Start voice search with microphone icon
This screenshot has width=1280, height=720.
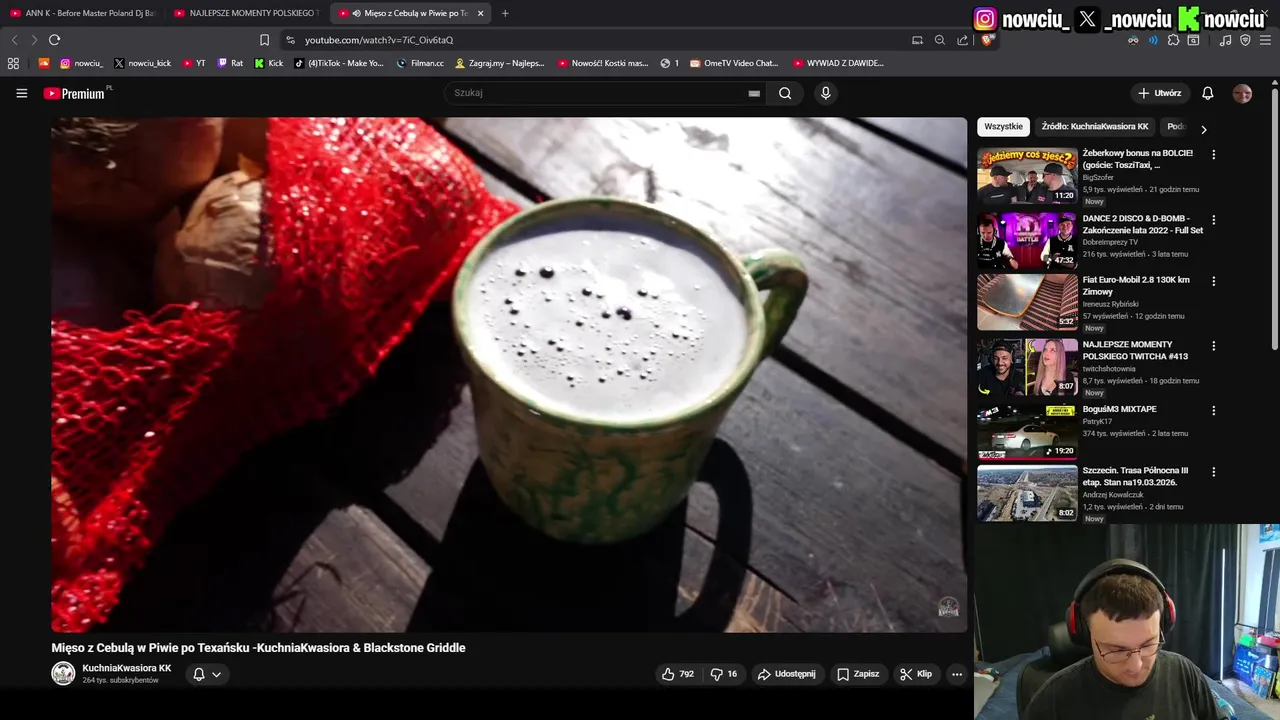click(825, 93)
